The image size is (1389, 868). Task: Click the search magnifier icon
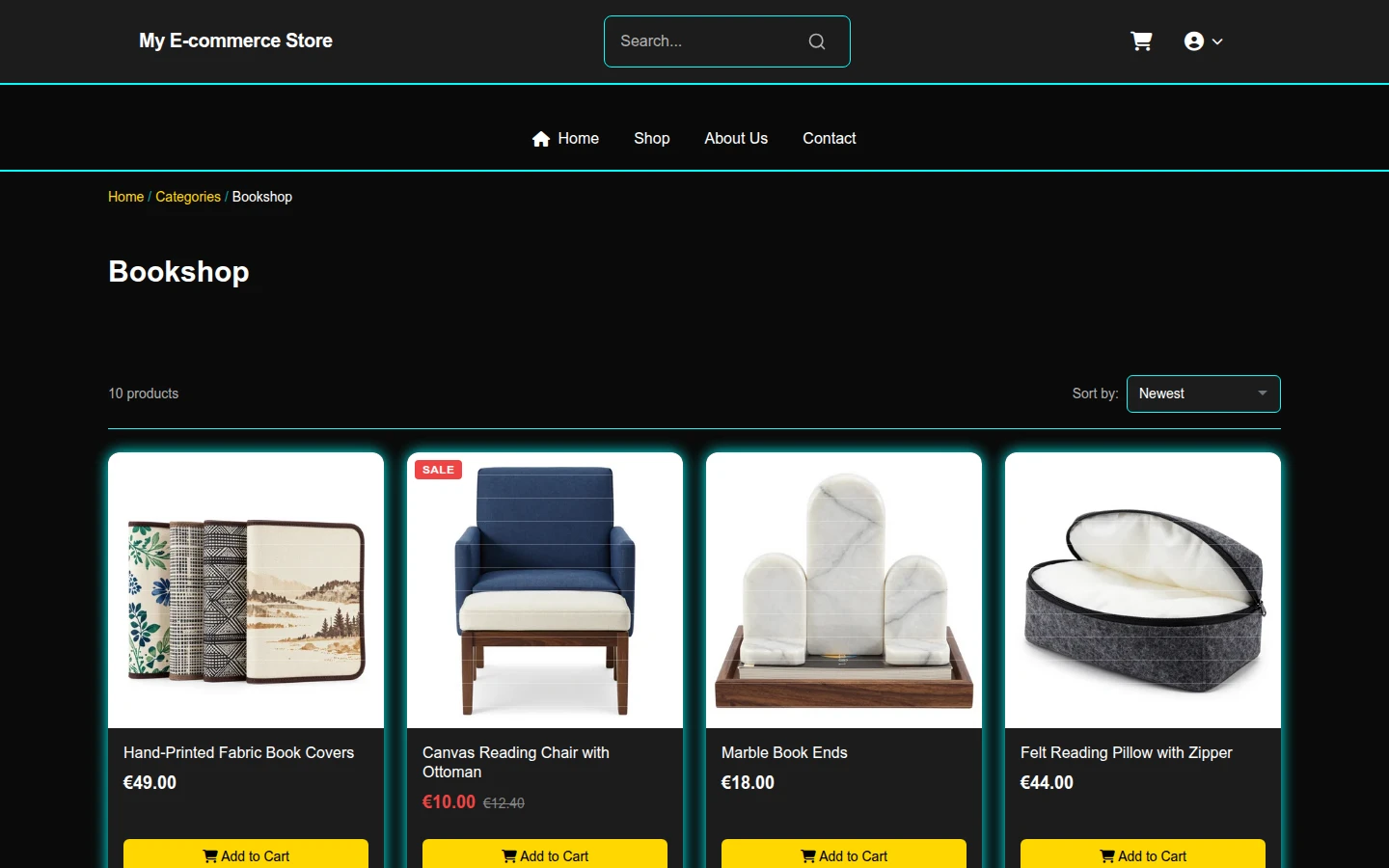[817, 41]
